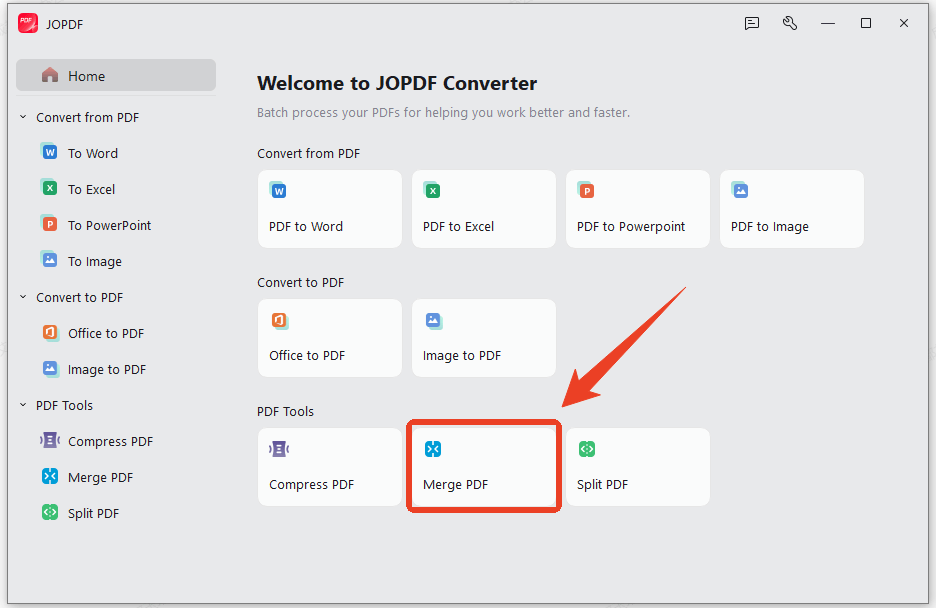
Task: Click the Office icon on Office to PDF card
Action: [x=279, y=320]
